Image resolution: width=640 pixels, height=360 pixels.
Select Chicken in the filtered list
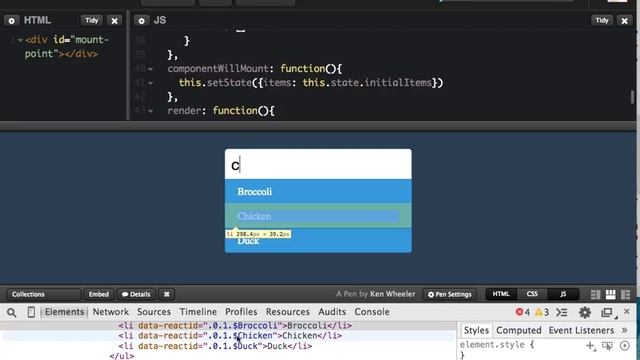point(318,216)
